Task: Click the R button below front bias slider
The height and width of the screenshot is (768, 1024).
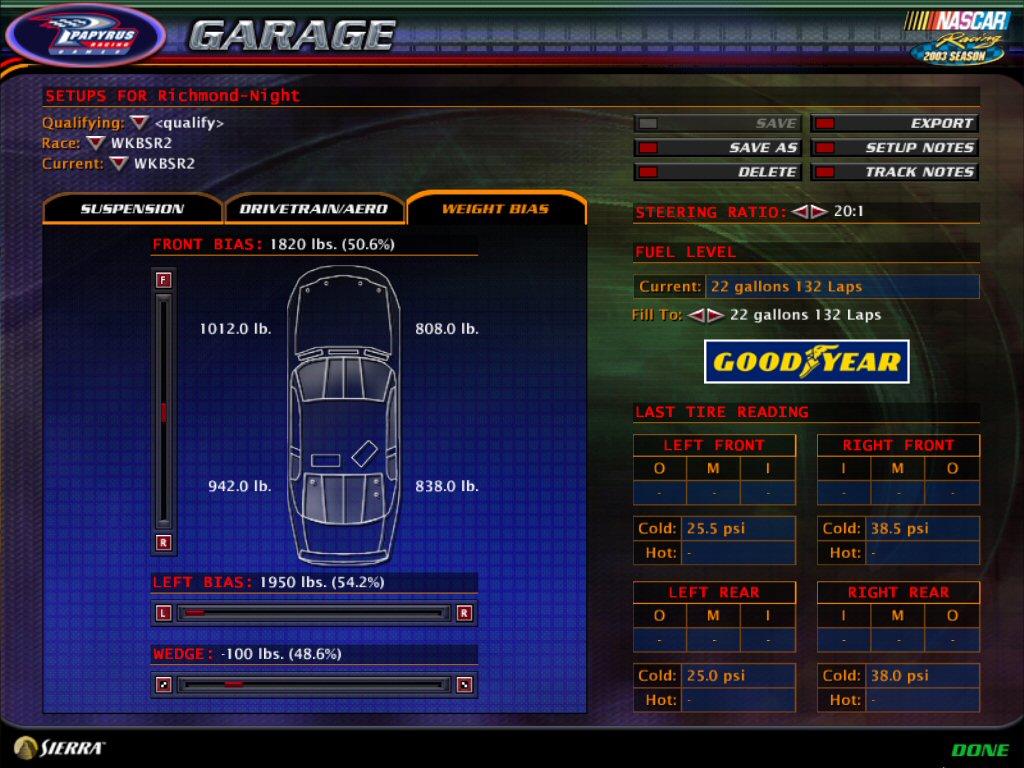Action: 164,543
